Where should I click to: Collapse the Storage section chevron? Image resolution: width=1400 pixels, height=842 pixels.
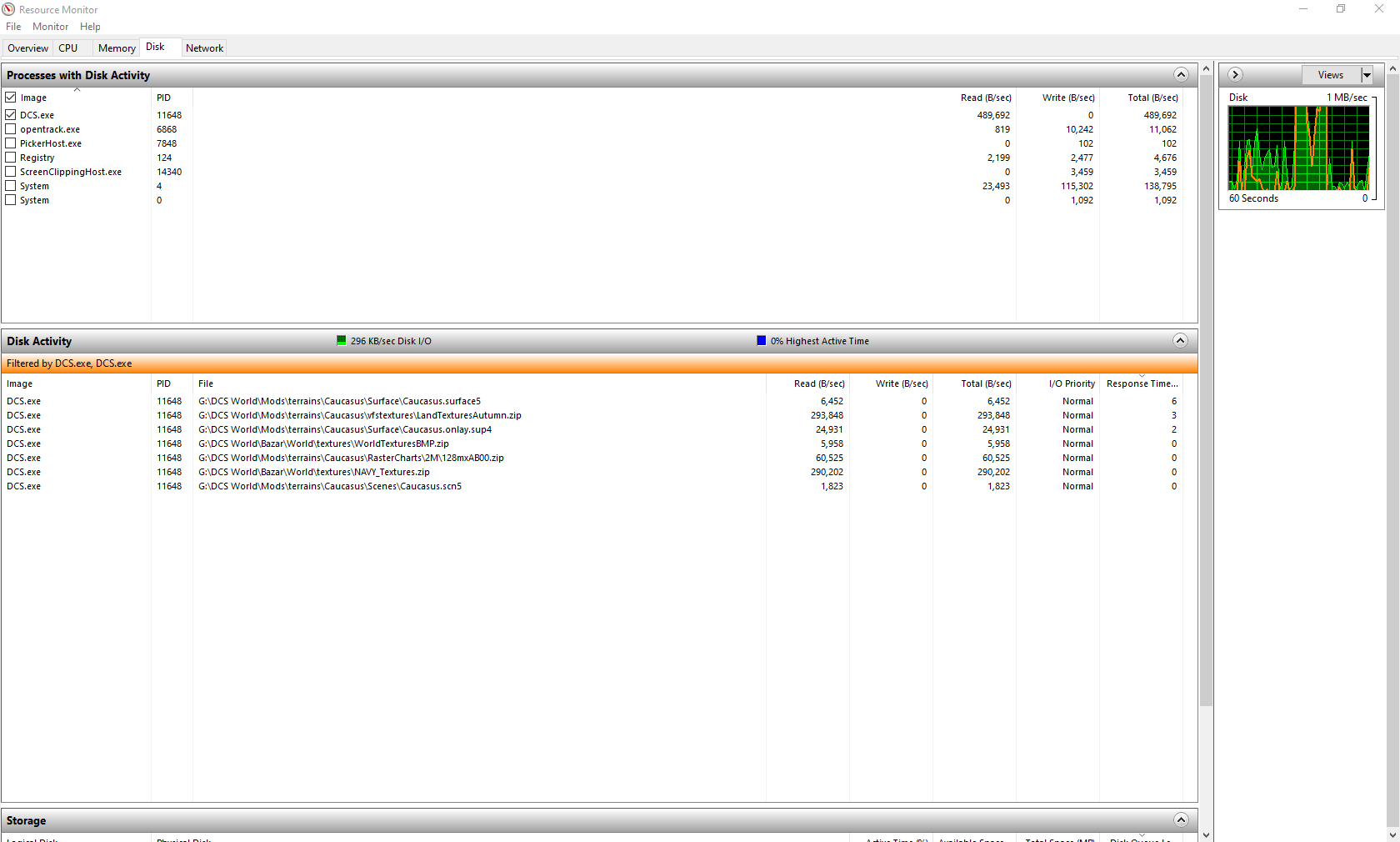click(1181, 819)
